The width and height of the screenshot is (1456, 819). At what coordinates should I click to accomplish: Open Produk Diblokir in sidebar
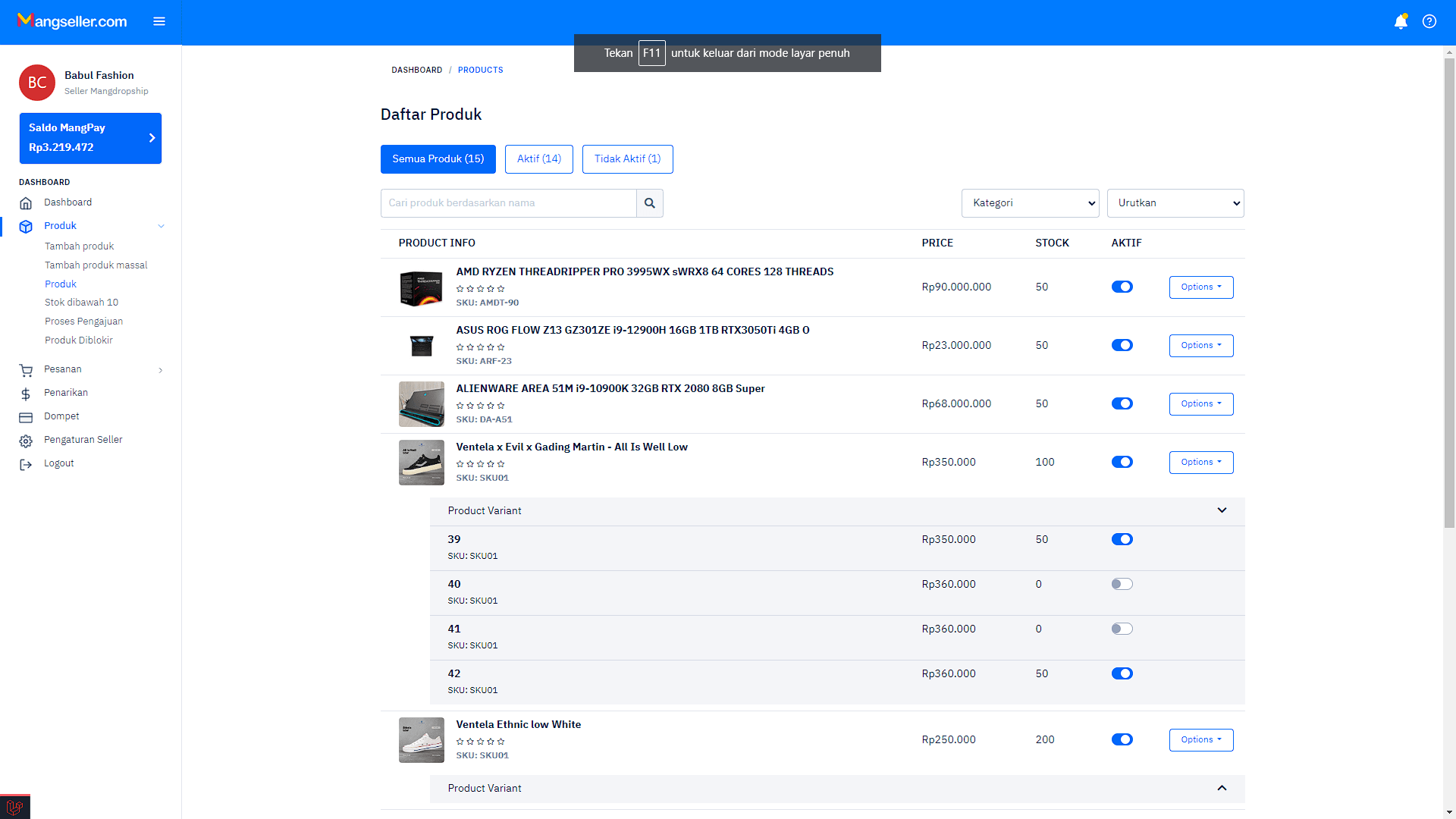coord(79,340)
